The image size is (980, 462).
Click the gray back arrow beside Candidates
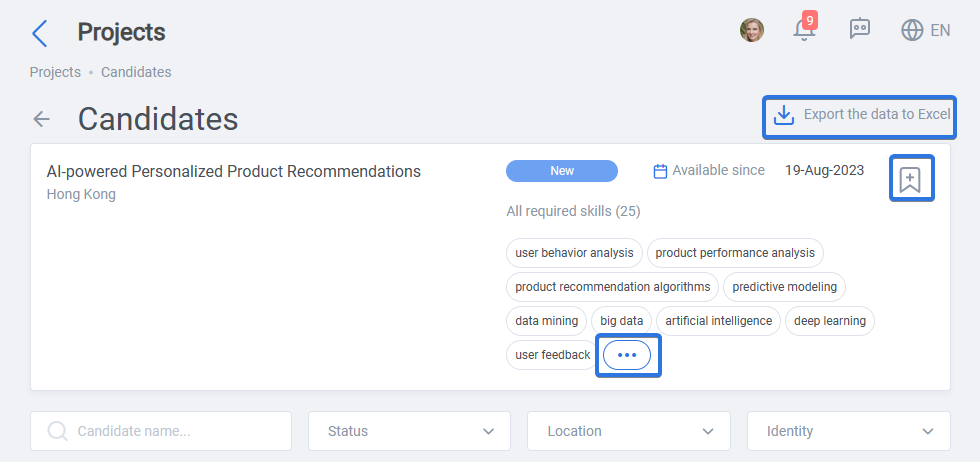(41, 119)
